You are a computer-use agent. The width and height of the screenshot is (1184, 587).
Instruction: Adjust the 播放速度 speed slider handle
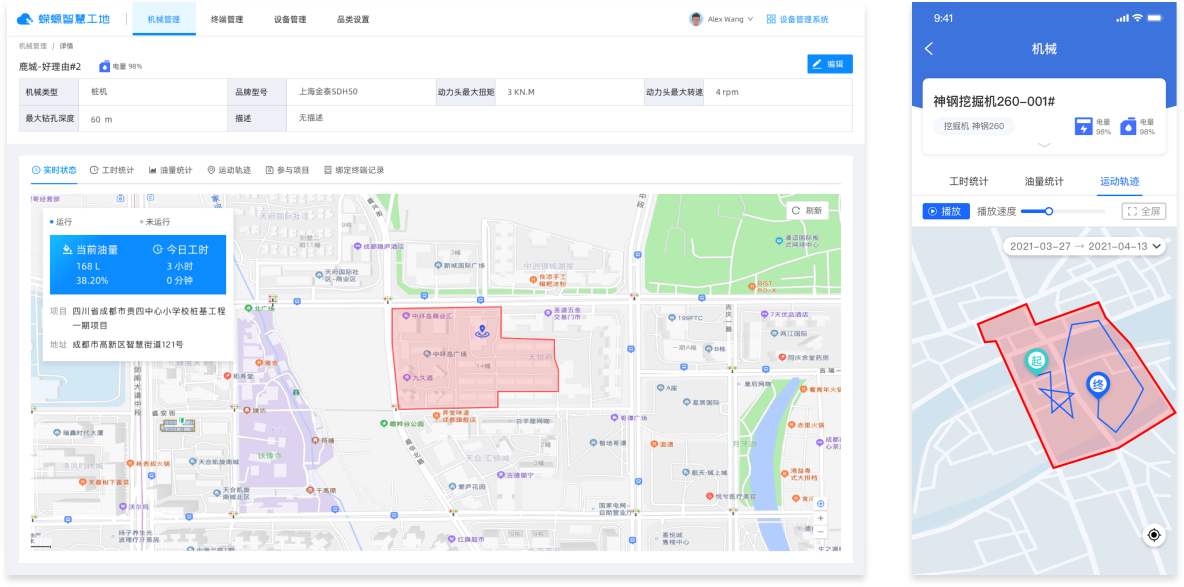(x=1048, y=211)
